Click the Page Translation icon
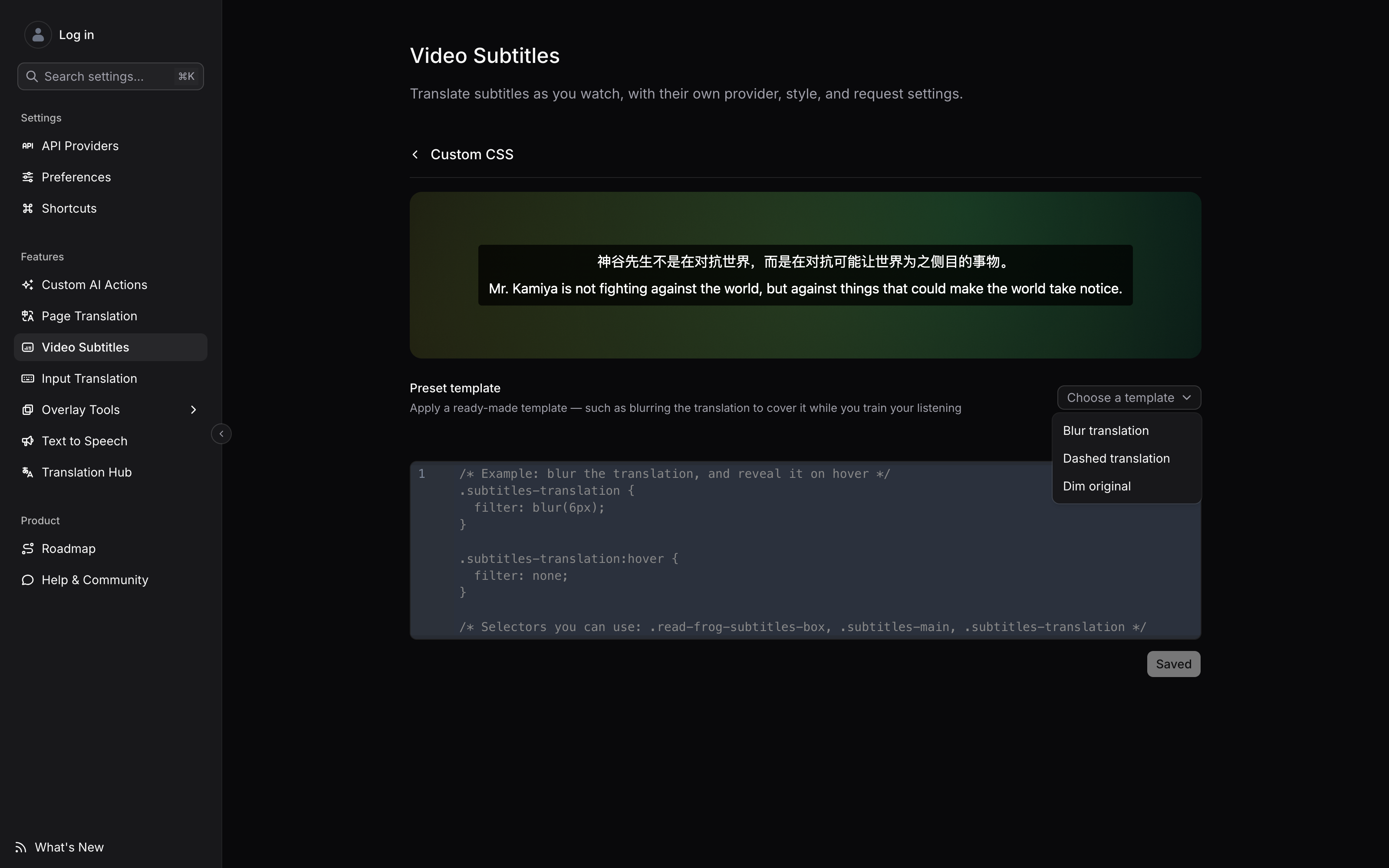The width and height of the screenshot is (1389, 868). [27, 316]
